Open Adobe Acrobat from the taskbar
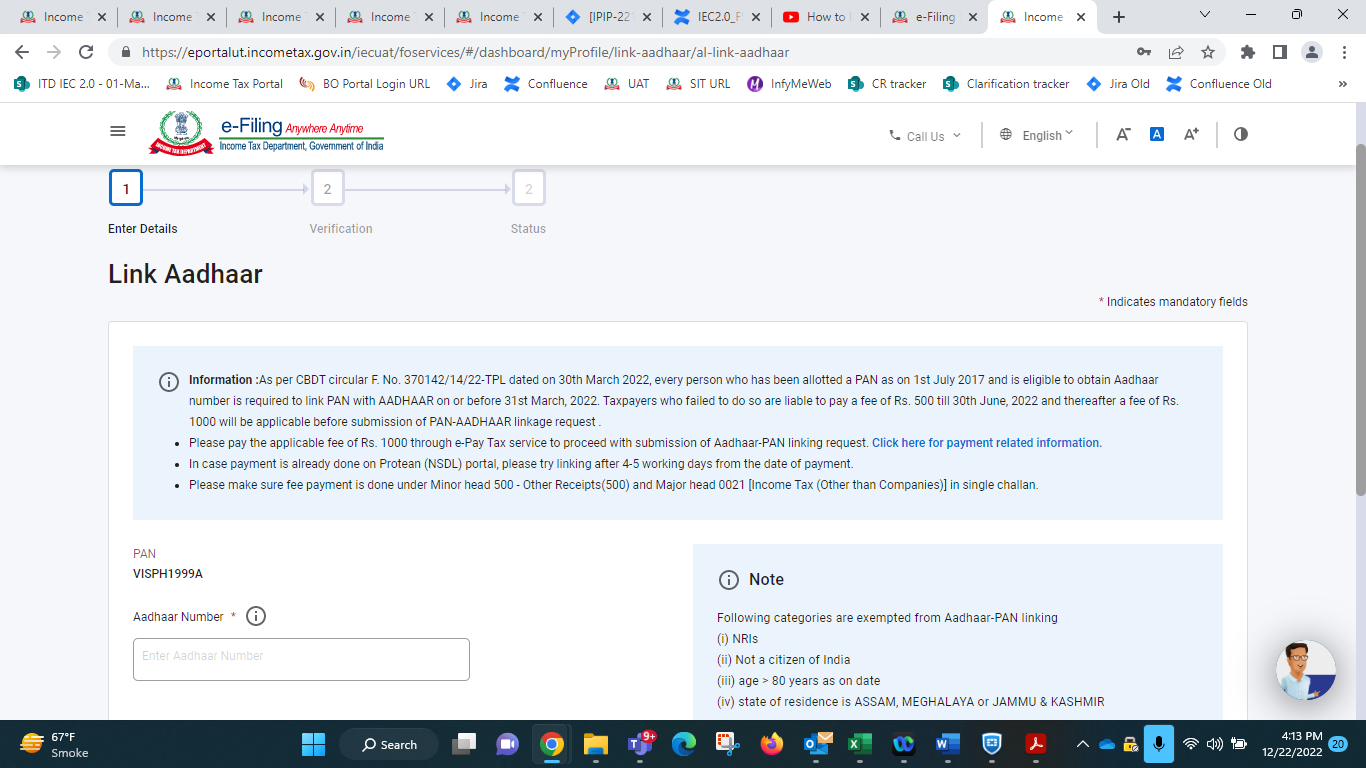1366x768 pixels. 1037,744
